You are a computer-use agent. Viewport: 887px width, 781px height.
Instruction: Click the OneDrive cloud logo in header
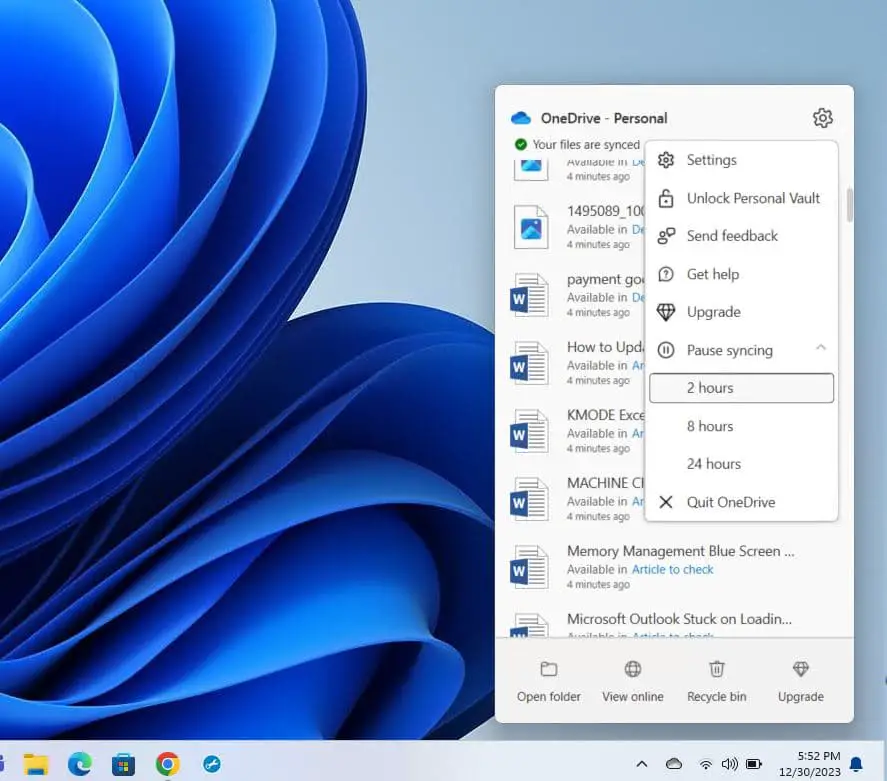520,118
